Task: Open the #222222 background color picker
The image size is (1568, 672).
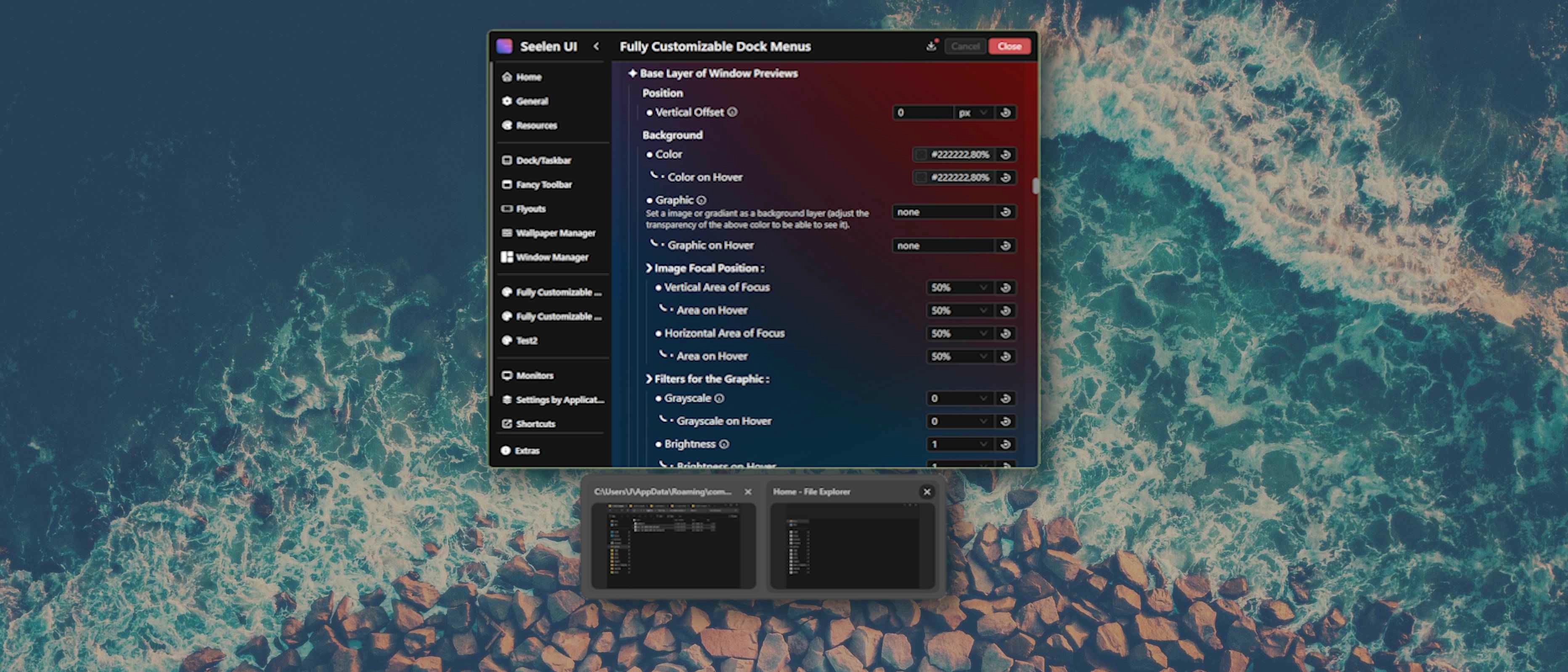Action: point(962,155)
